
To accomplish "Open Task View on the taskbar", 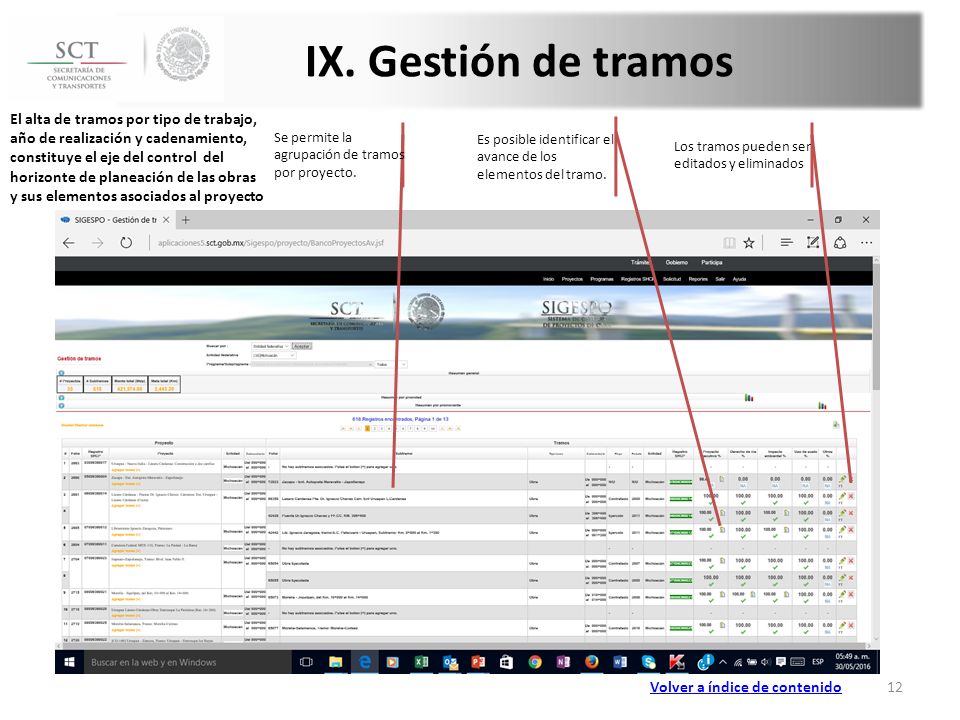I will (x=306, y=662).
